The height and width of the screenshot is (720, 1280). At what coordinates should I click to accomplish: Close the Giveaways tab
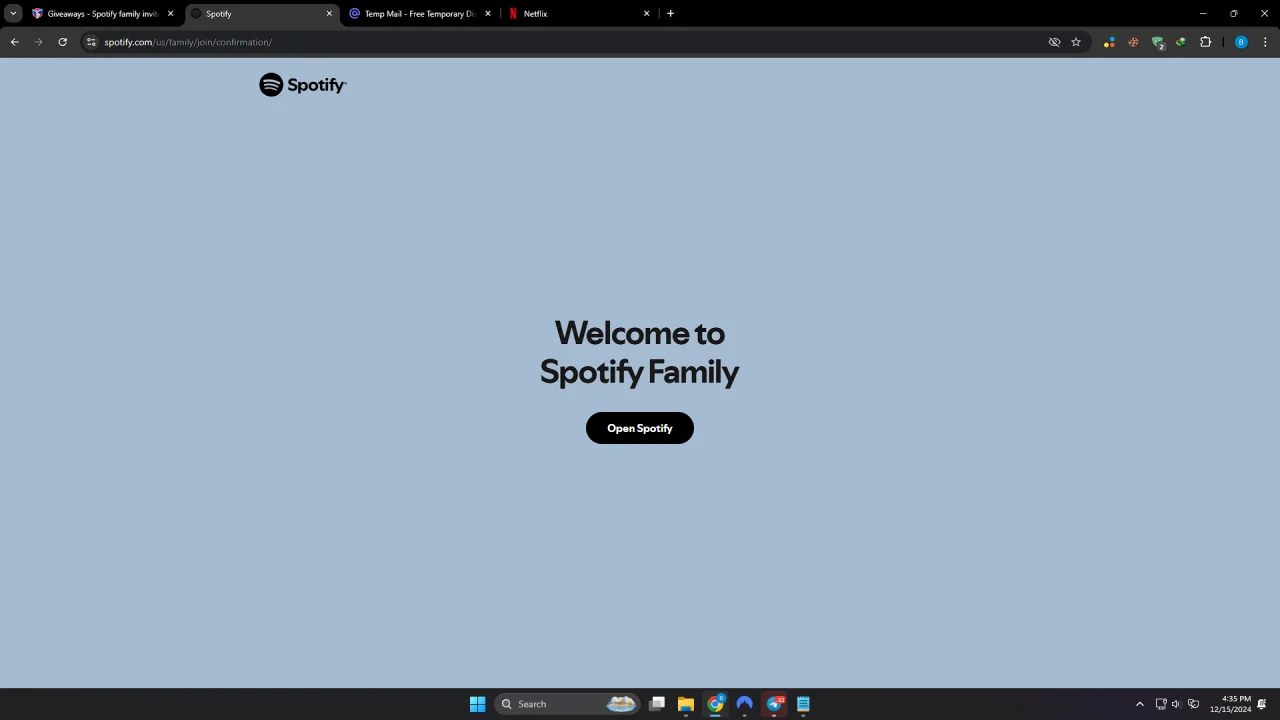pyautogui.click(x=171, y=14)
